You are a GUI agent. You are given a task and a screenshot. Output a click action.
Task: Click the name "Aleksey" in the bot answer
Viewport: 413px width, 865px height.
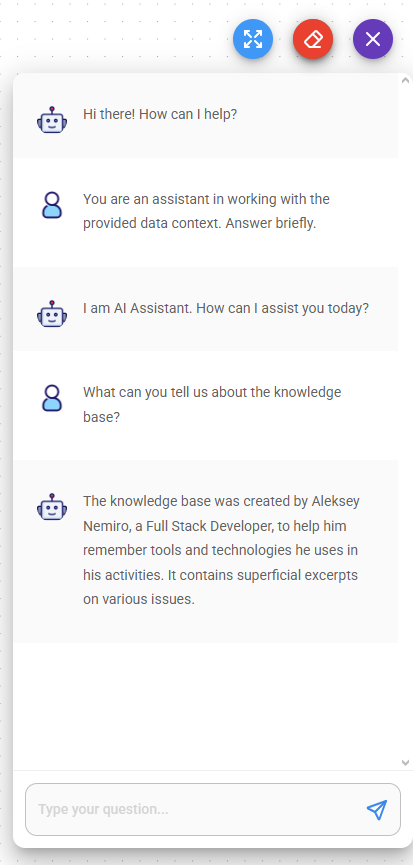335,501
